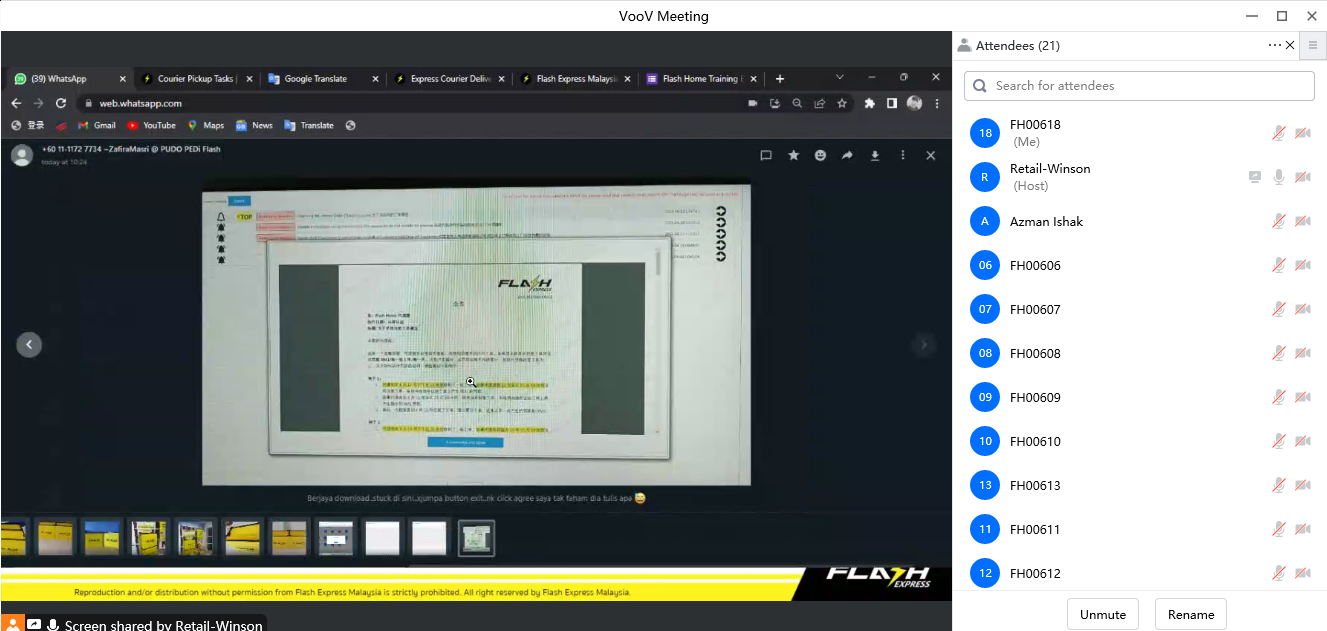Click muted microphone icon for Azman Ishak

[x=1279, y=221]
